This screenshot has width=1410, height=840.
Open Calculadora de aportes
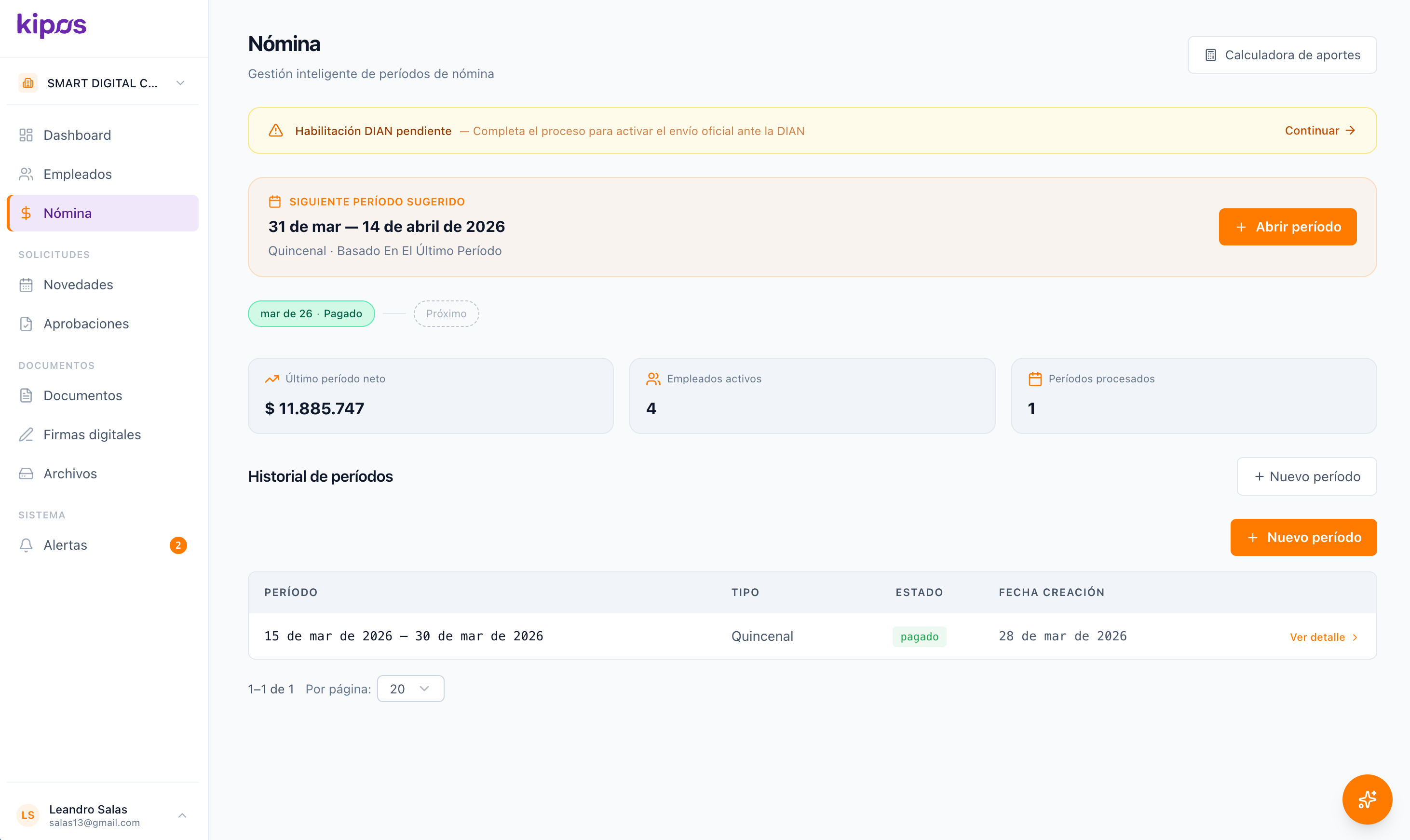[1282, 55]
